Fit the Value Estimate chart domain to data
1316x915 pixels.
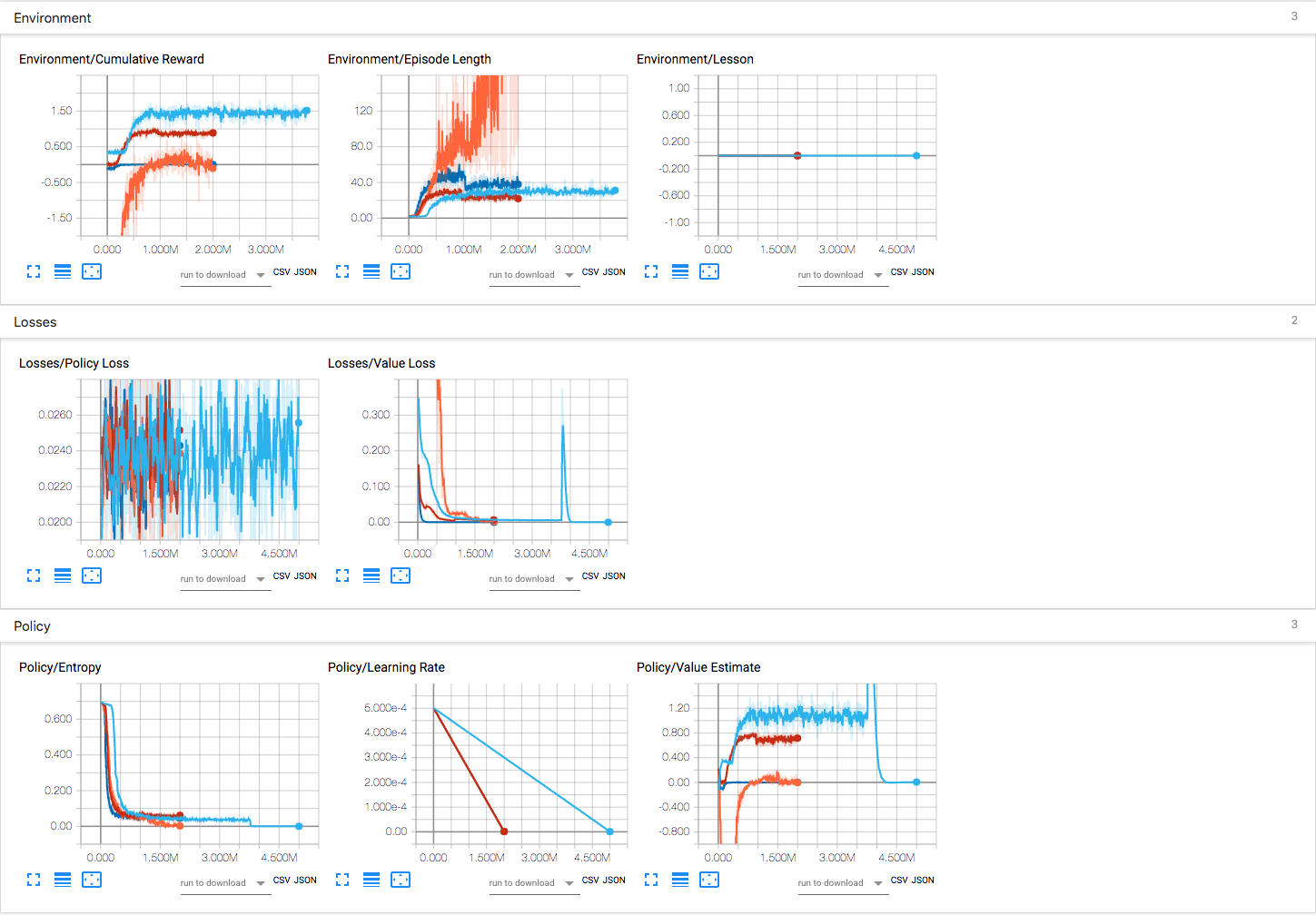pyautogui.click(x=709, y=880)
